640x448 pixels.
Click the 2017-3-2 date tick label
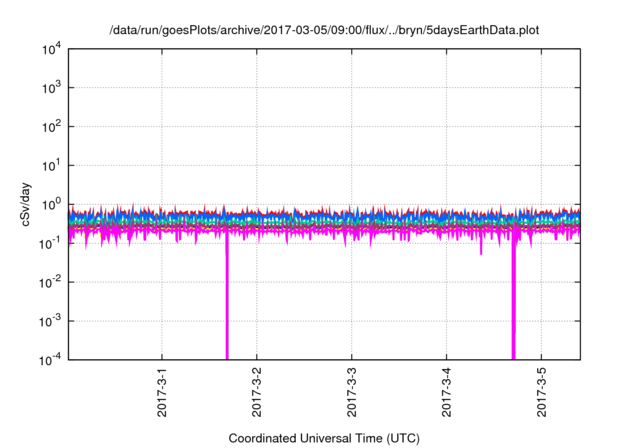pos(256,392)
